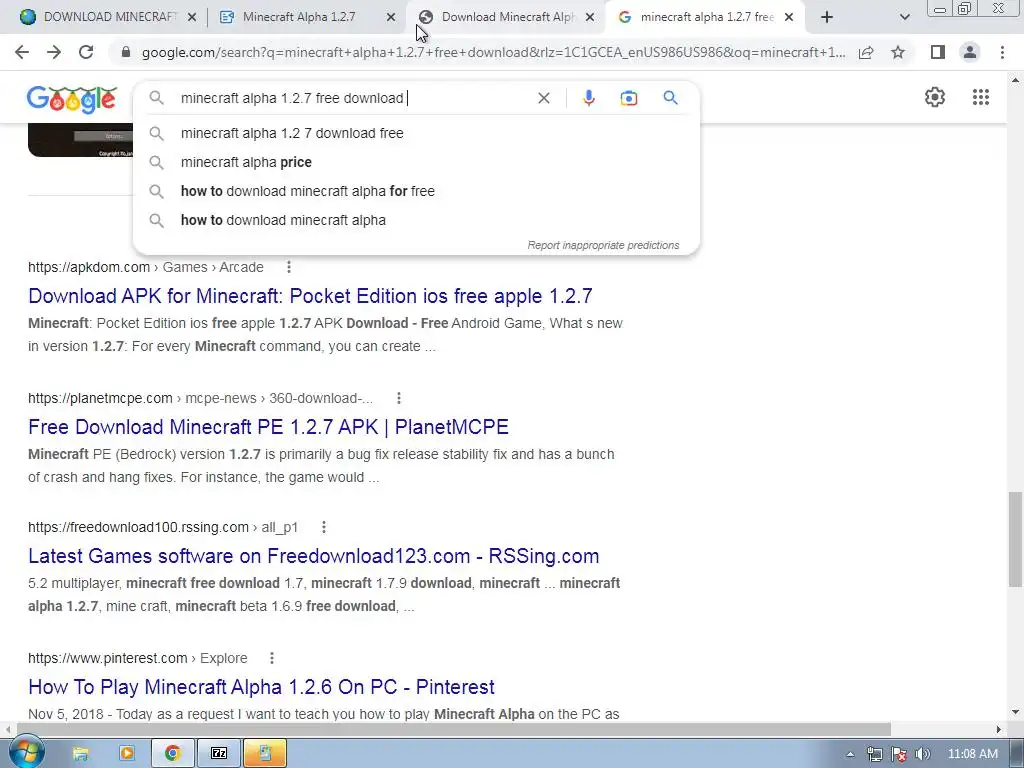Open the highlighted taskbar app beside 7-Zip
Image resolution: width=1024 pixels, height=768 pixels.
click(x=264, y=754)
